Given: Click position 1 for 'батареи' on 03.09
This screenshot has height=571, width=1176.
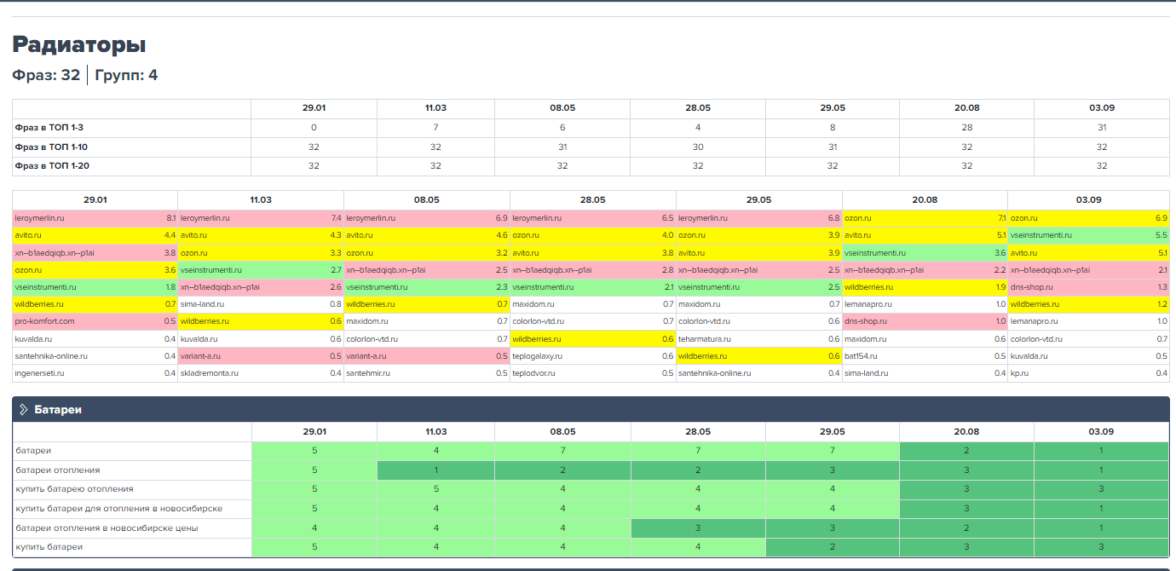Looking at the screenshot, I should (1101, 451).
